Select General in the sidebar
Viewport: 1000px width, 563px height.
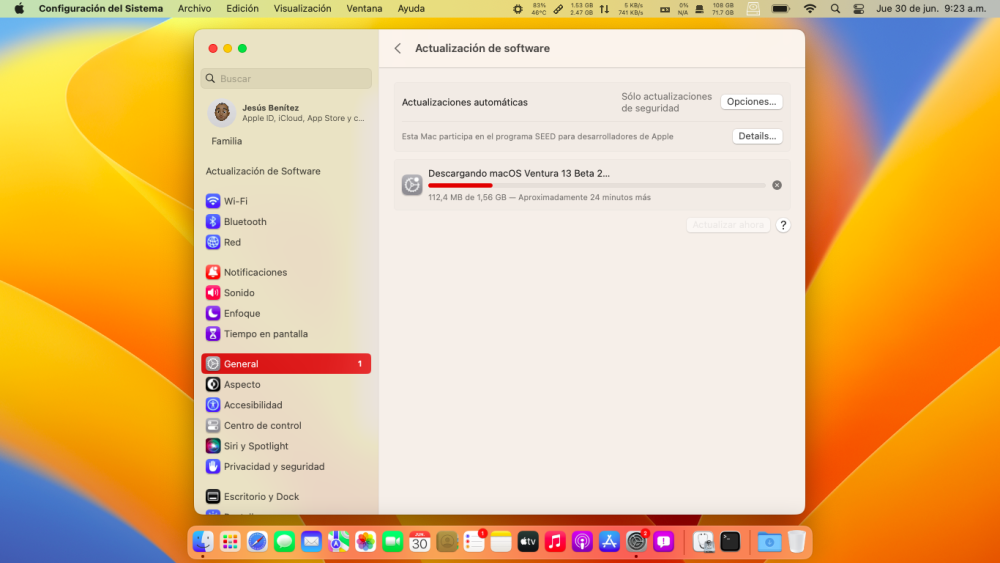click(286, 363)
